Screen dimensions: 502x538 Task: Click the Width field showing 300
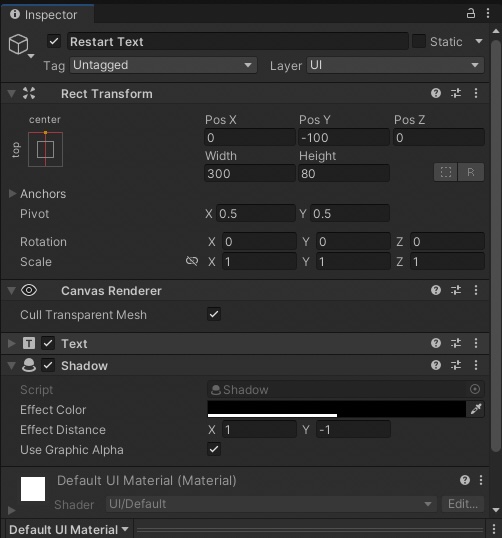[x=250, y=173]
